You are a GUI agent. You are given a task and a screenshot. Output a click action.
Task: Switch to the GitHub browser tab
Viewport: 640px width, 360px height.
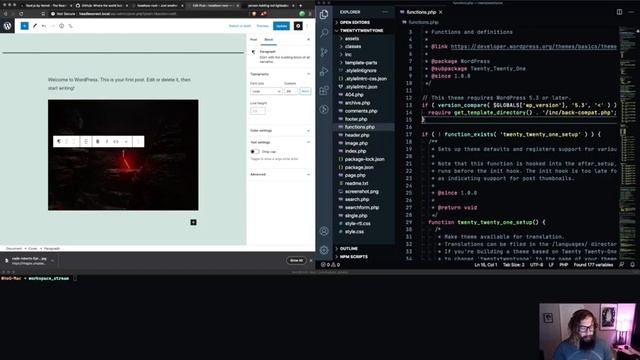101,6
